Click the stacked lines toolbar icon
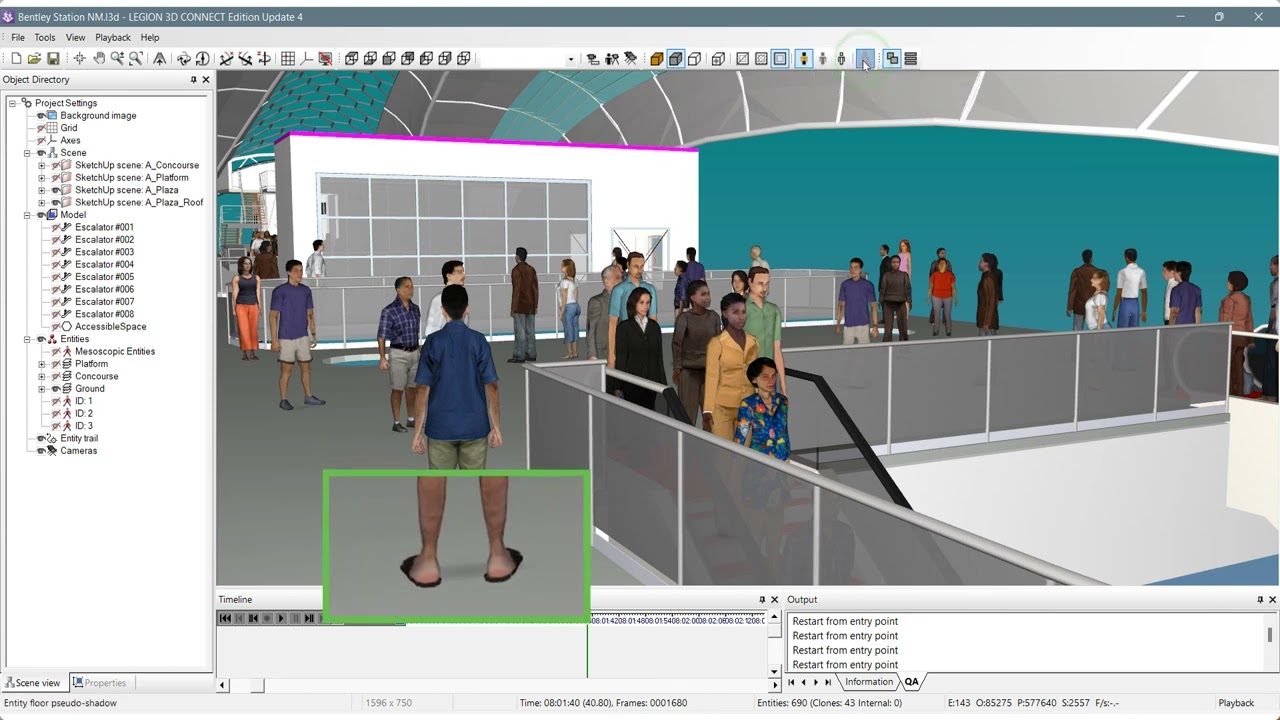 910,59
